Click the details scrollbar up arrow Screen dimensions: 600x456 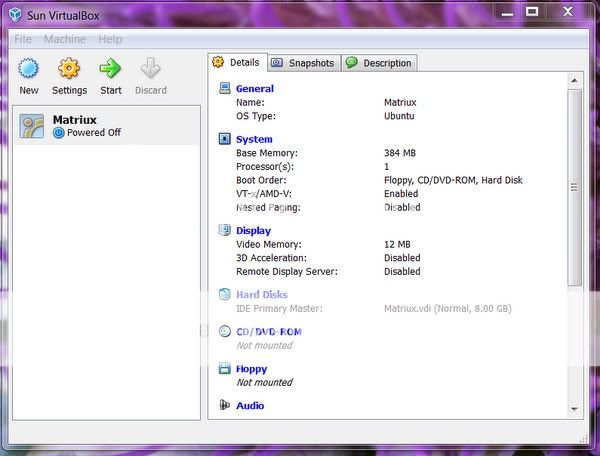pyautogui.click(x=574, y=80)
